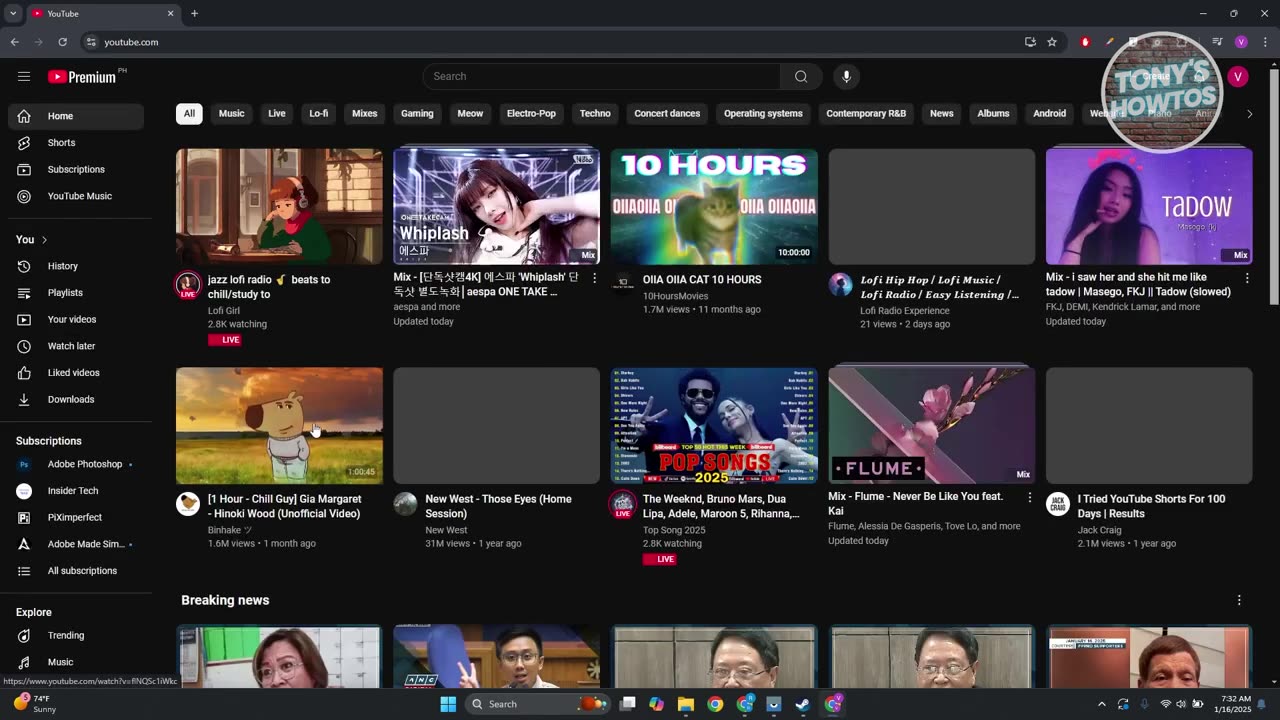Open File Explorer from taskbar
This screenshot has width=1280, height=720.
point(686,704)
